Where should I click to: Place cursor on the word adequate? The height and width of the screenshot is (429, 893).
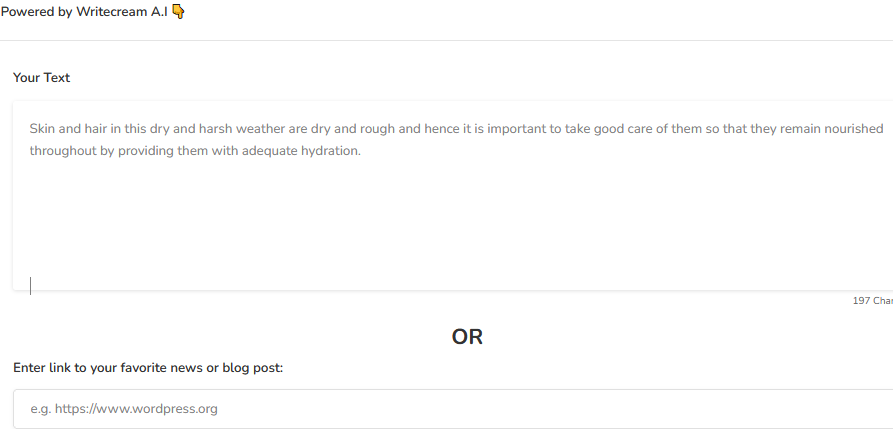(x=269, y=152)
